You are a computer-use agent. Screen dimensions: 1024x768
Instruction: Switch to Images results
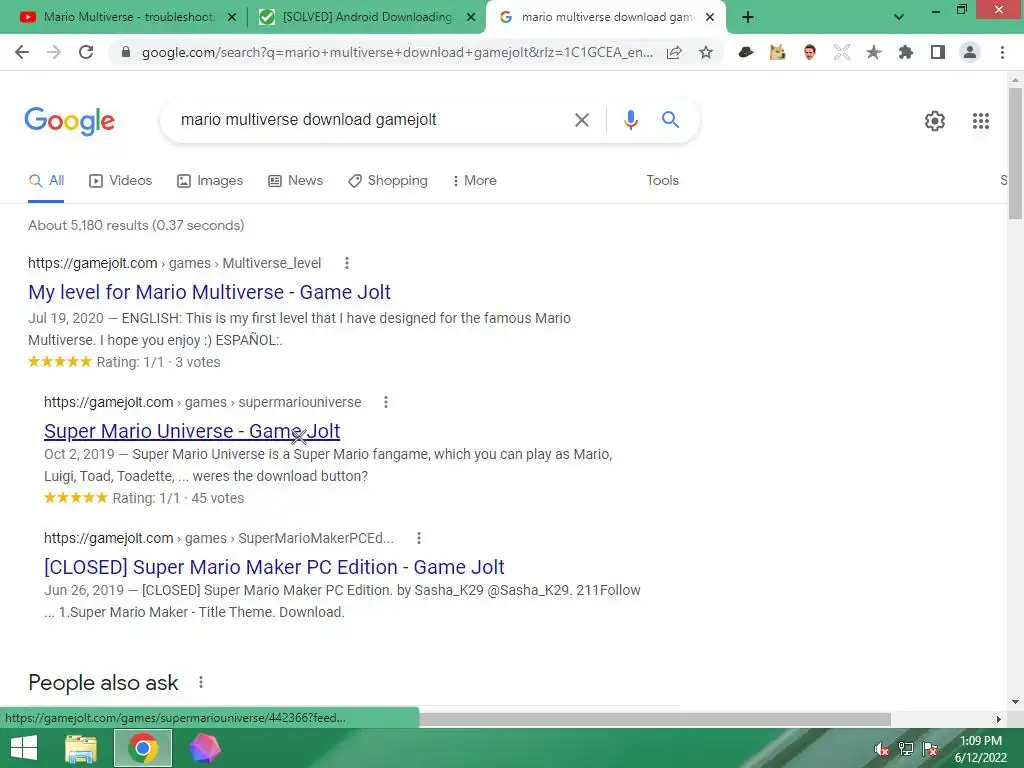coord(210,181)
